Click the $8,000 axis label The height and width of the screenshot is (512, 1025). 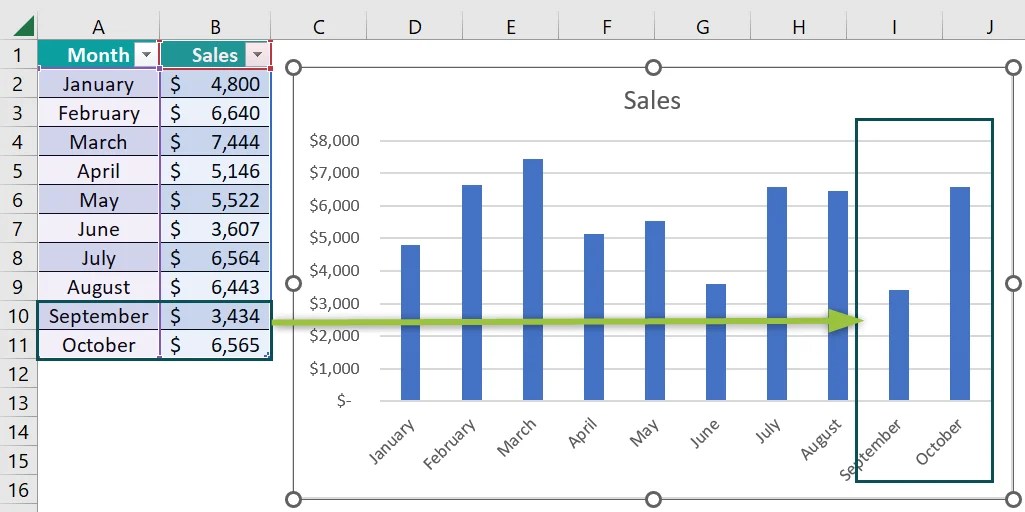click(x=335, y=141)
